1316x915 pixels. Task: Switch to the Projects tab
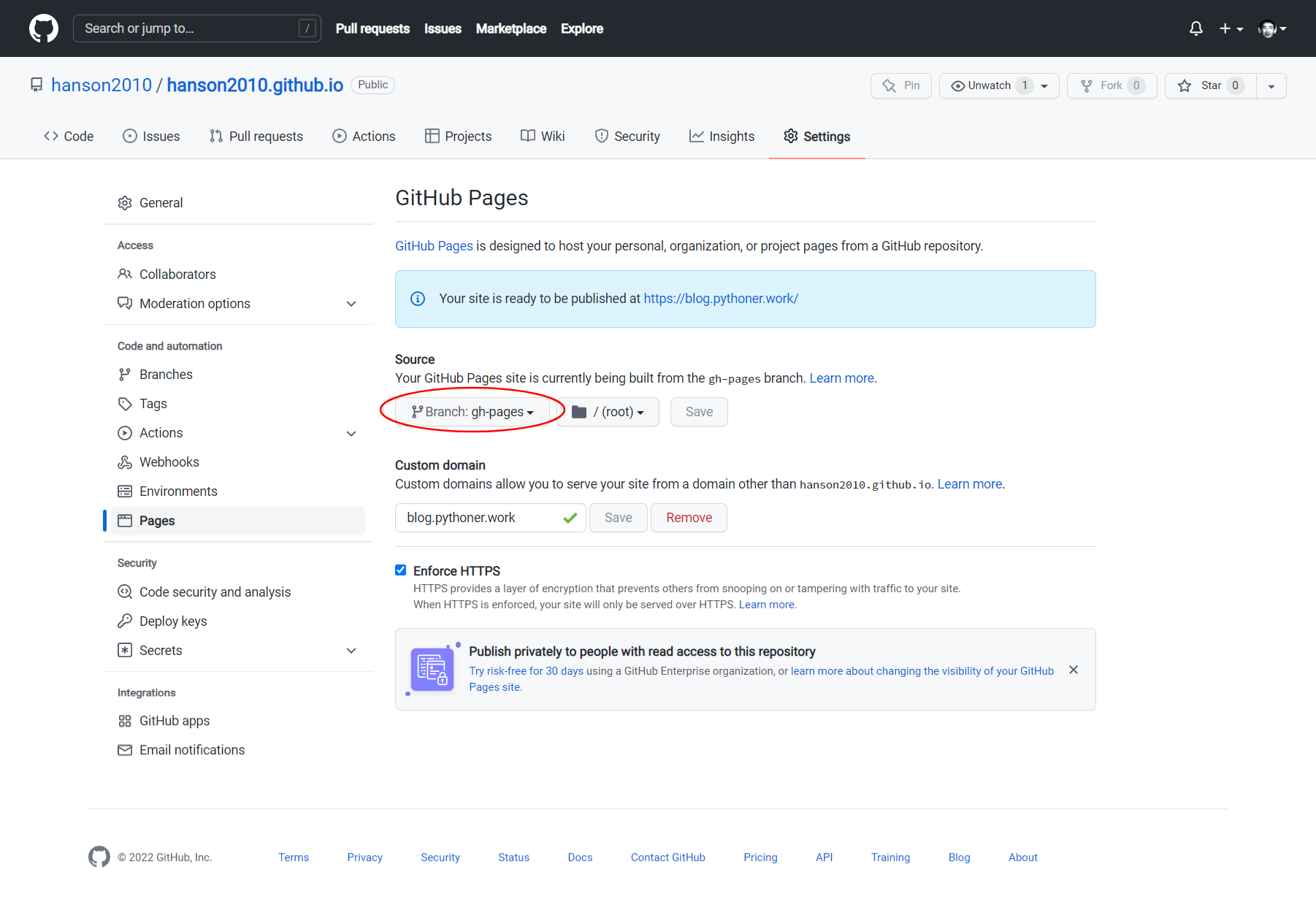pyautogui.click(x=458, y=137)
